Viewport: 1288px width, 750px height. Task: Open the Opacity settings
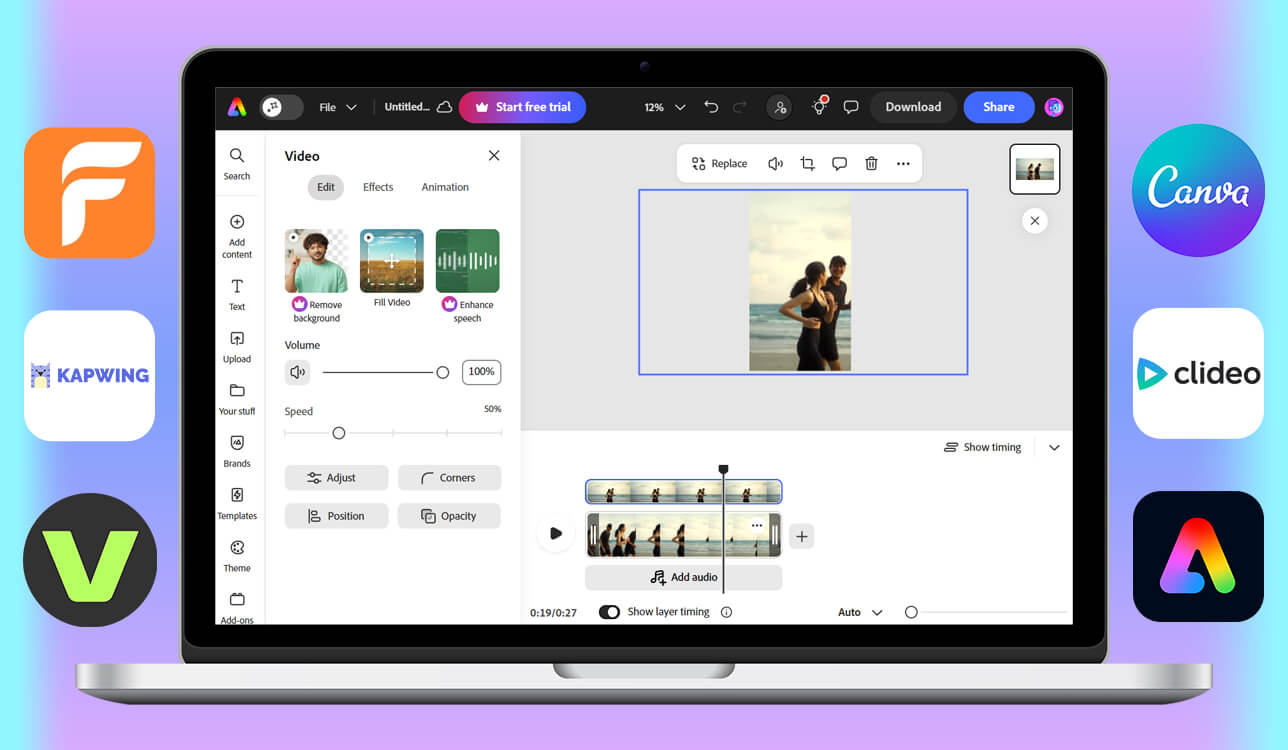(x=449, y=516)
